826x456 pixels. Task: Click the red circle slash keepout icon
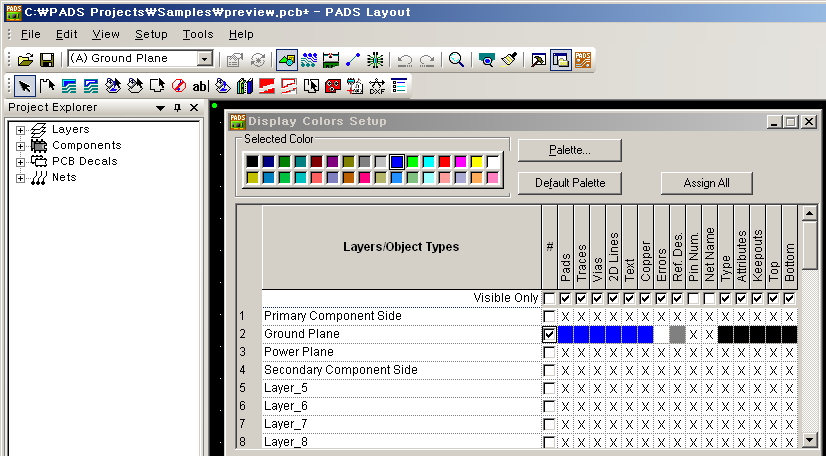click(x=179, y=86)
